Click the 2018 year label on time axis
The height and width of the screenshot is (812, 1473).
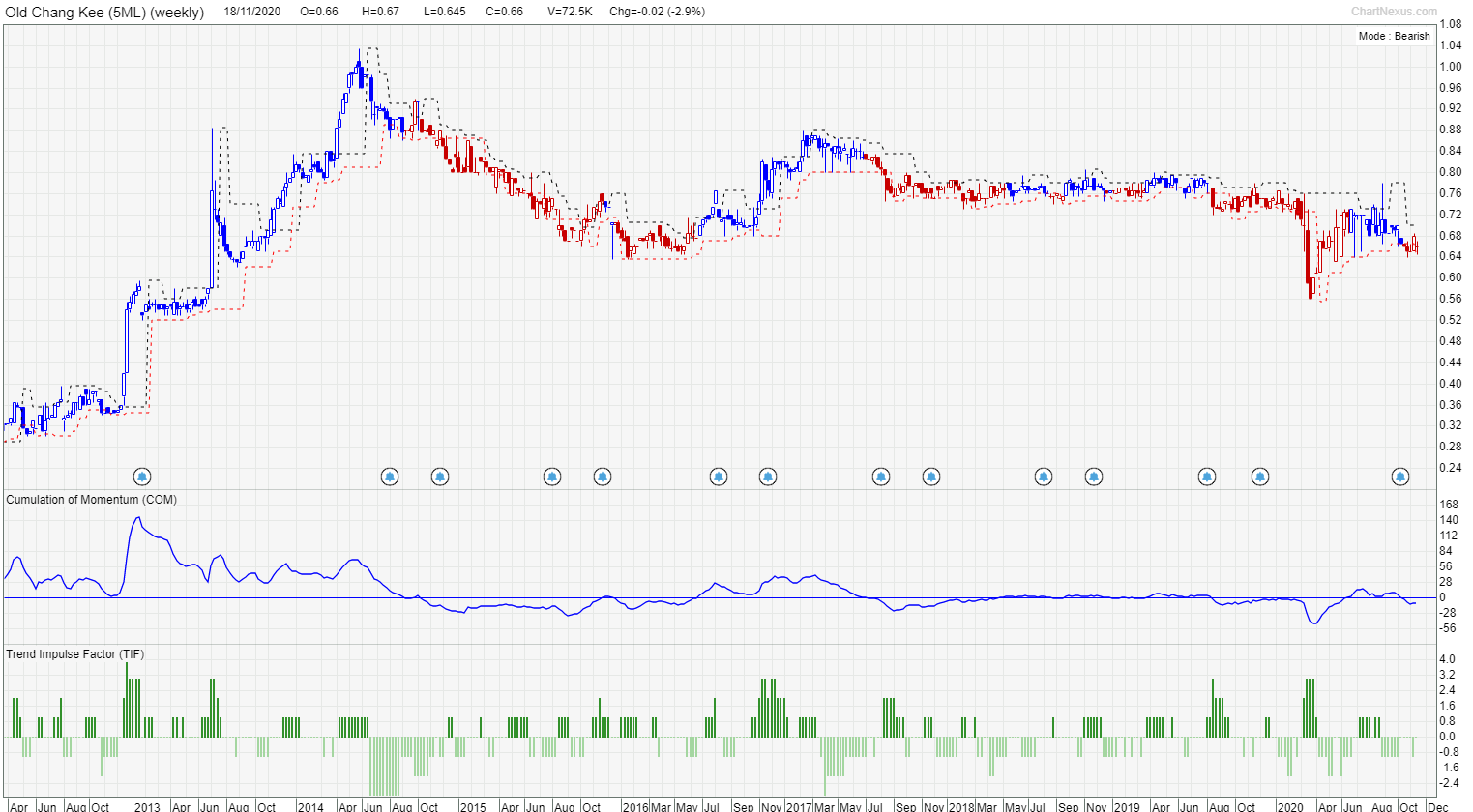(x=960, y=806)
